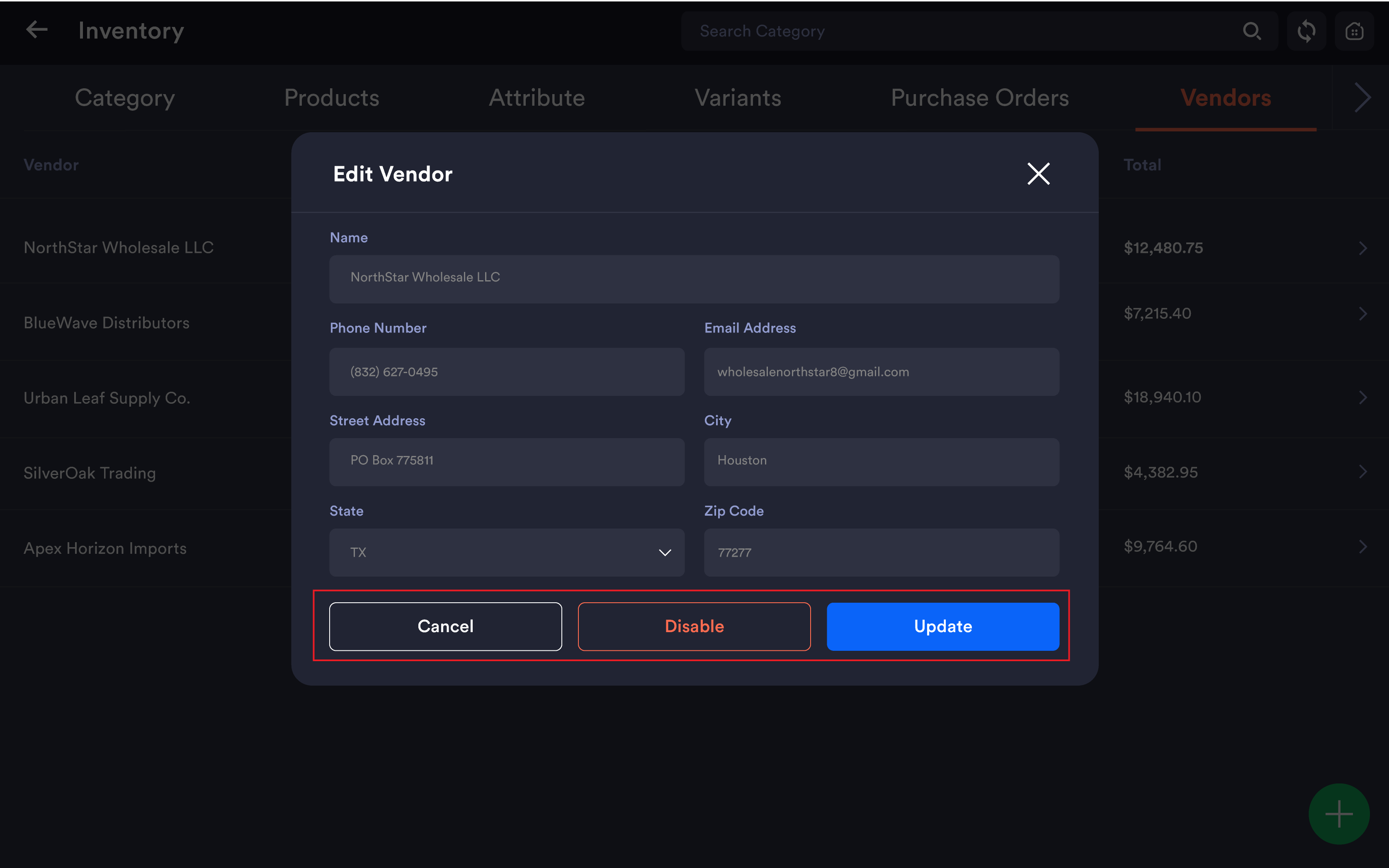Click the Inventory page title
Viewport: 1389px width, 868px height.
(x=131, y=30)
